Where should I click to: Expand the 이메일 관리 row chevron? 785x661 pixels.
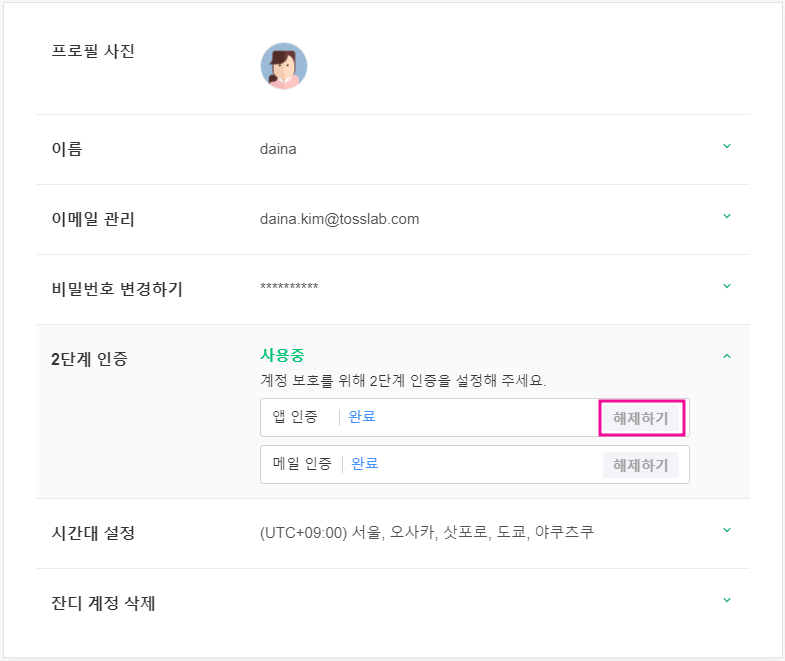(727, 217)
